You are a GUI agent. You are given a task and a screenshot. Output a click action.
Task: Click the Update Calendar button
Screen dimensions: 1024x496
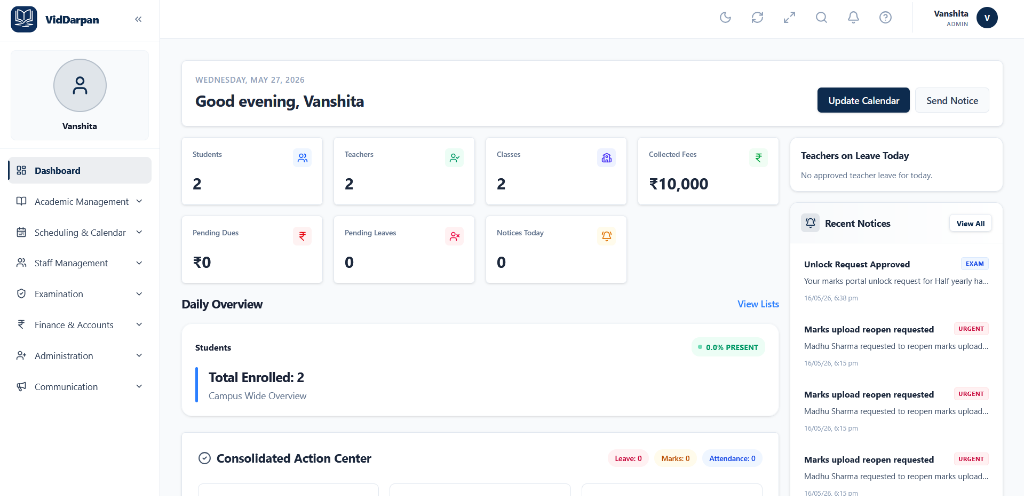(863, 101)
